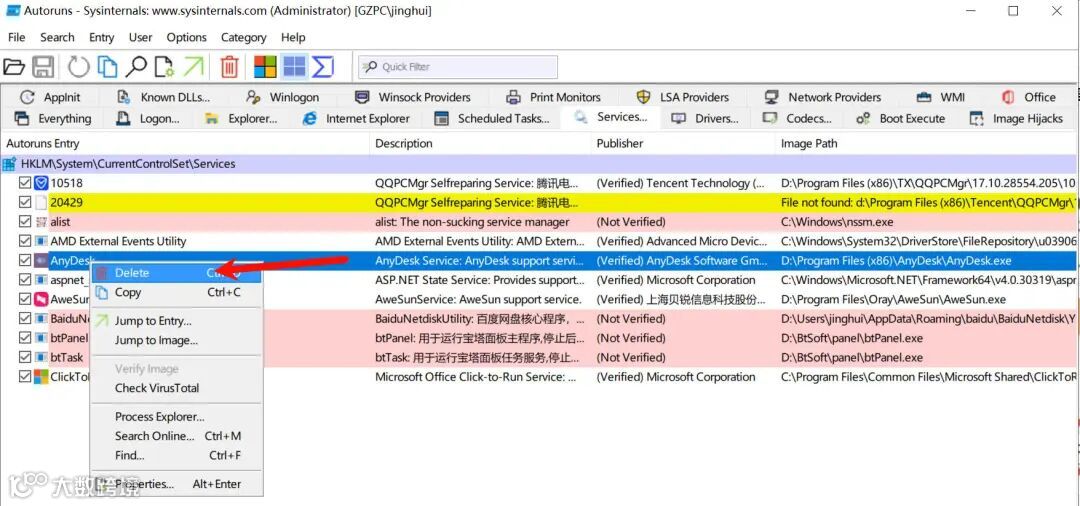The height and width of the screenshot is (506, 1080).
Task: Uncheck the AnyDesk service checkbox
Action: 25,260
